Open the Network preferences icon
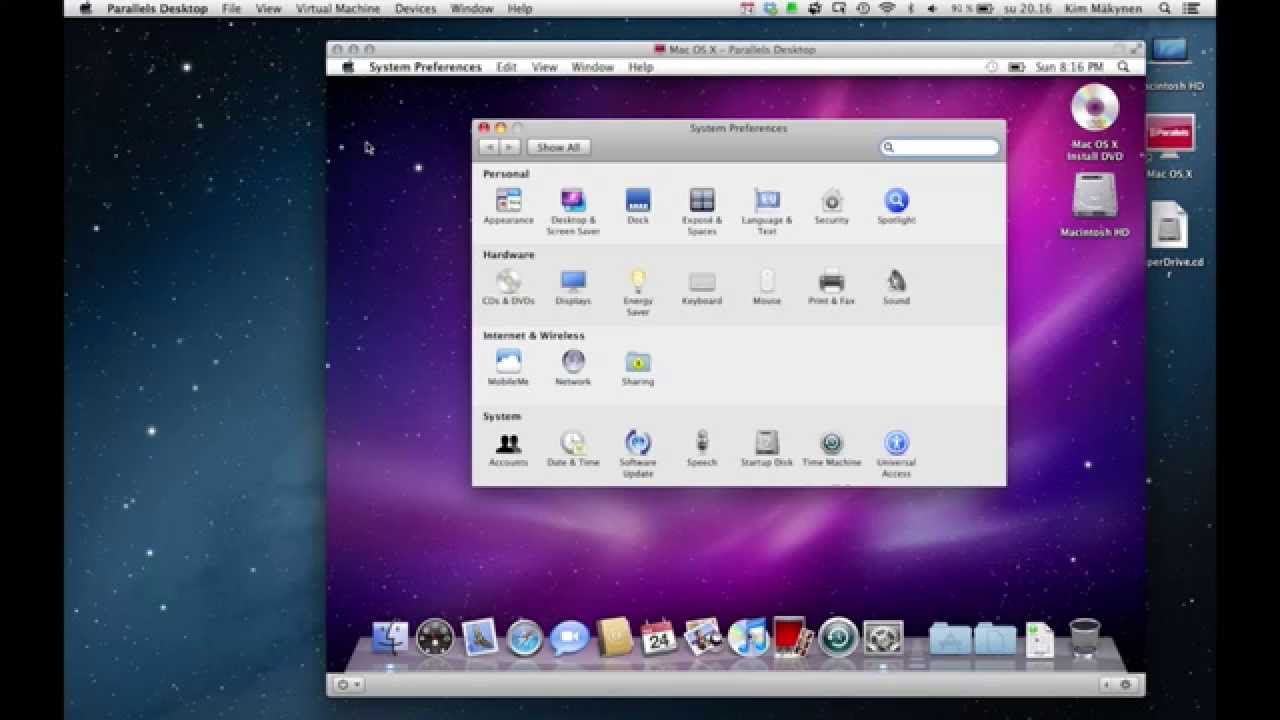This screenshot has height=720, width=1280. coord(573,362)
